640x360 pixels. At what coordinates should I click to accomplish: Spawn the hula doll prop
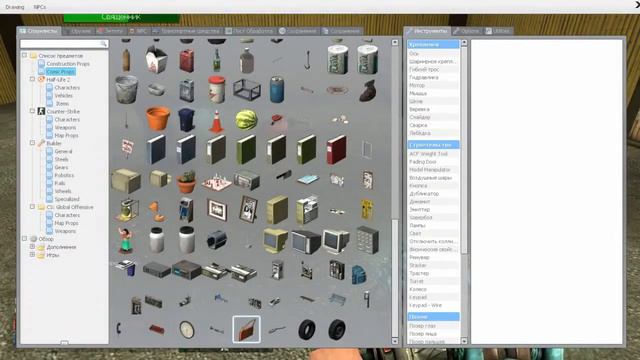pos(126,240)
